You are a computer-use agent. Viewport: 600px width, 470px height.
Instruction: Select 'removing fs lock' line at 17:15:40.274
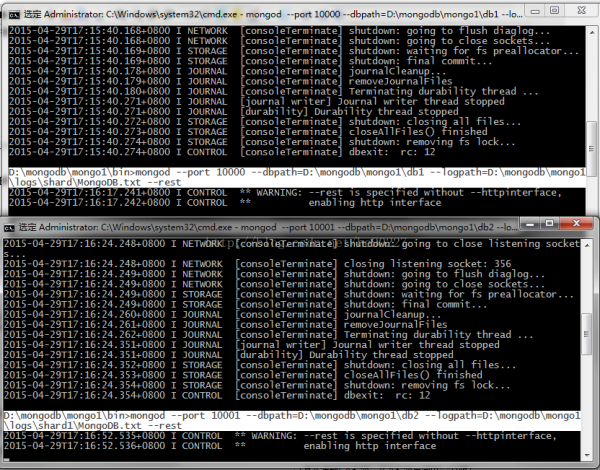pos(262,142)
